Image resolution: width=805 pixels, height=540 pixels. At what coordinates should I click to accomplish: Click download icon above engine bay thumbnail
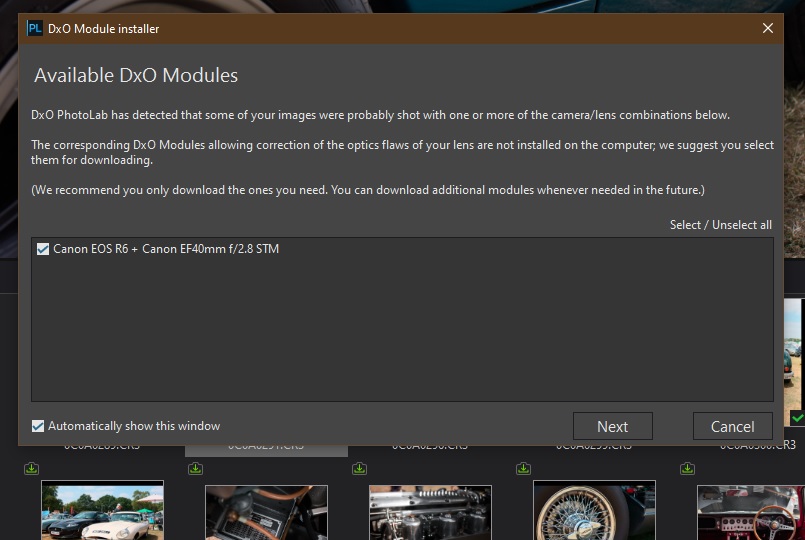click(x=196, y=468)
